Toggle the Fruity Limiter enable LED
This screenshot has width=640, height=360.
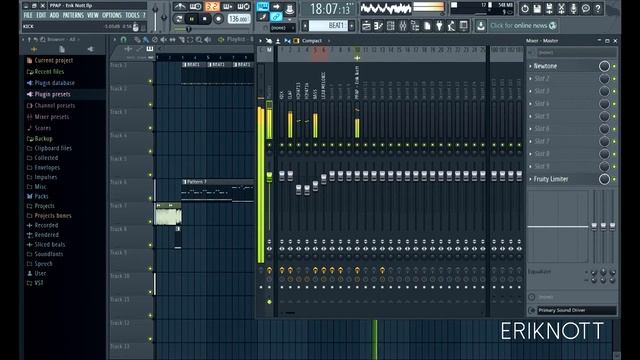614,179
